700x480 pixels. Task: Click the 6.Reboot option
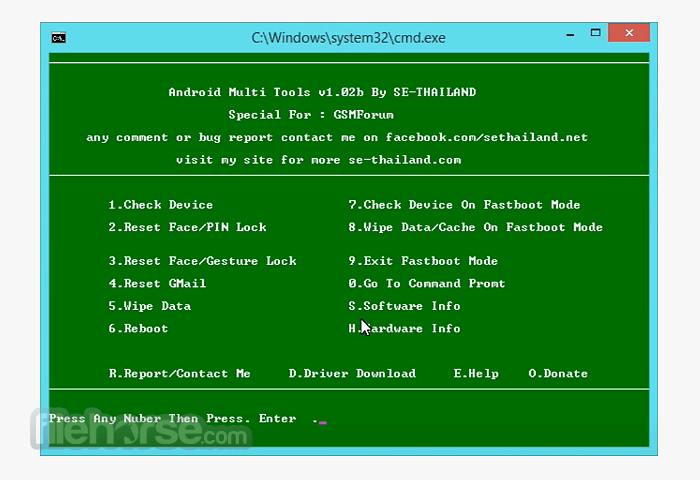138,328
